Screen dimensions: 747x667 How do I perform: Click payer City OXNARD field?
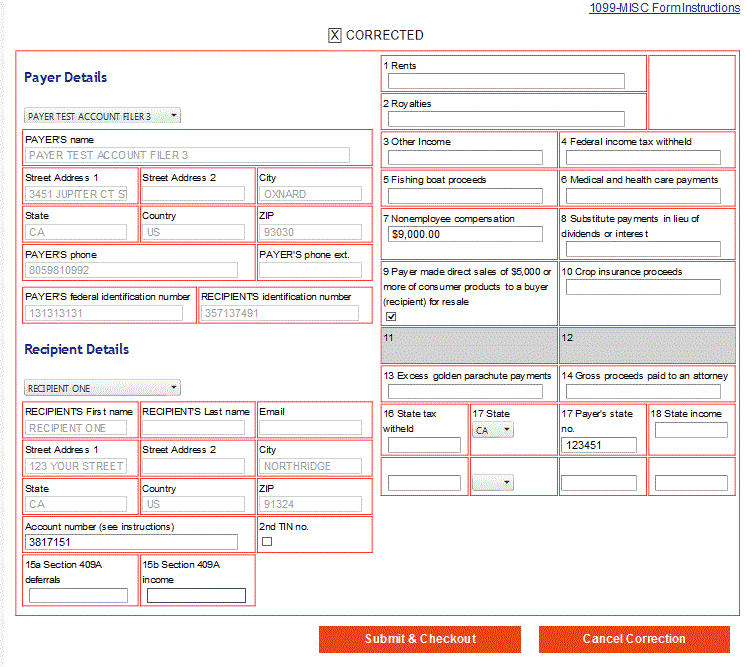click(310, 194)
